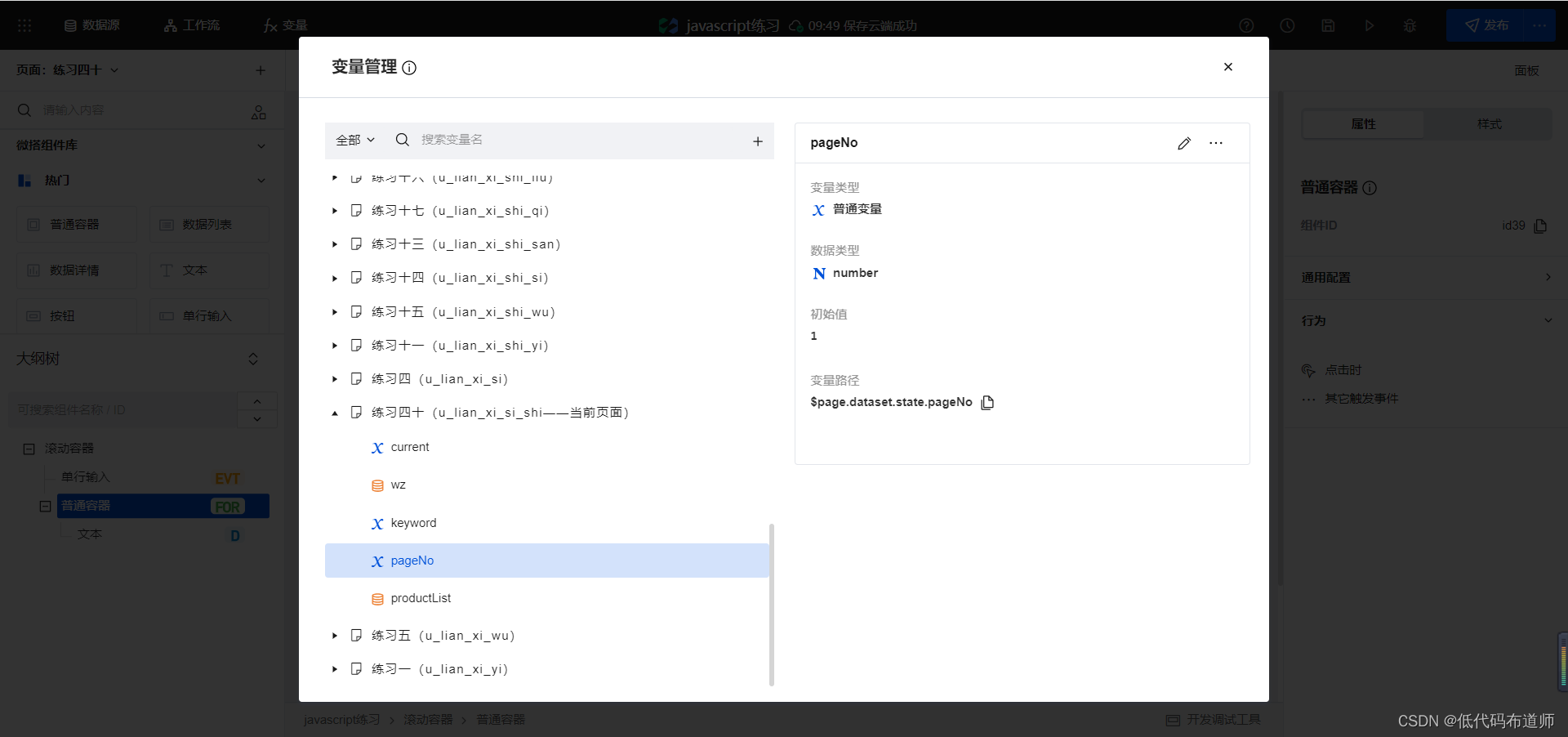
Task: Copy the component ID id39
Action: [x=1541, y=226]
